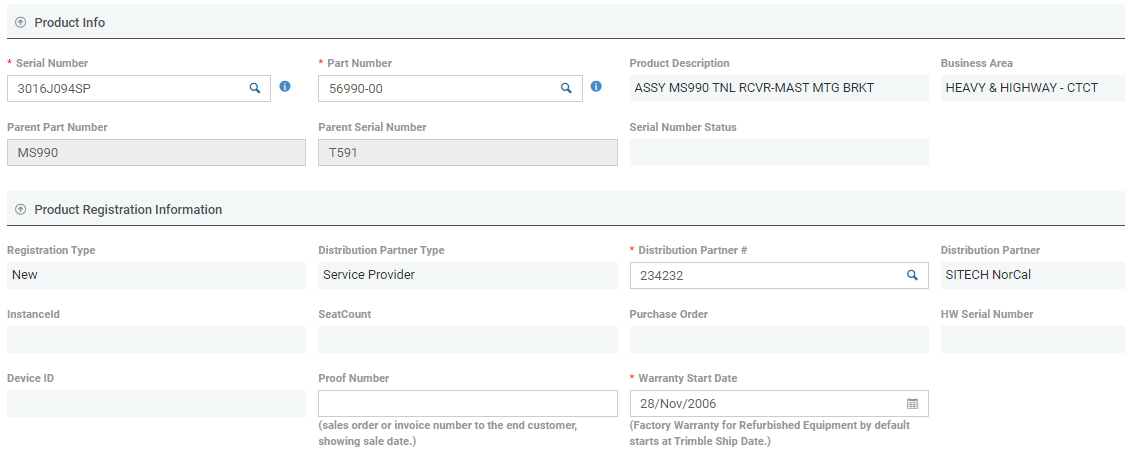Screen dimensions: 1125x452
Task: Click the Registration Type field showing New
Action: 155,275
